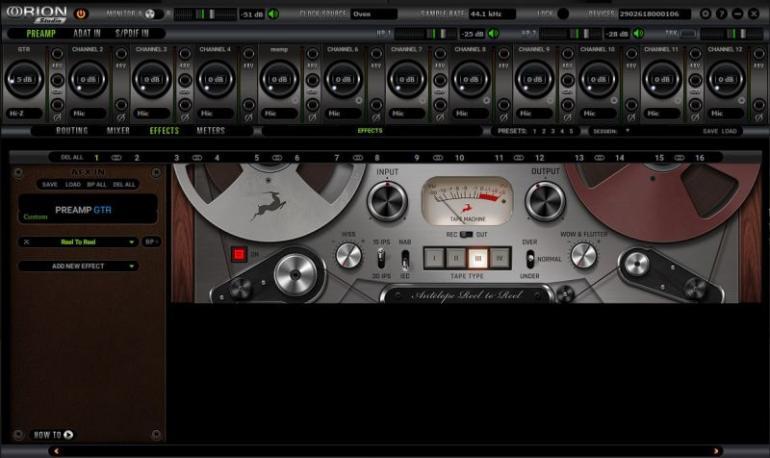This screenshot has height=458, width=770.
Task: Click the link icon between effect channels 9 and 10
Action: [438, 158]
